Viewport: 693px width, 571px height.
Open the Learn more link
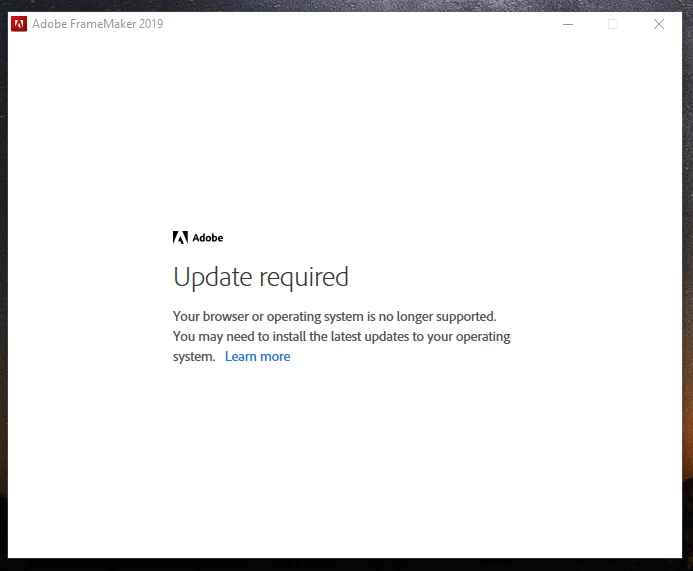257,356
